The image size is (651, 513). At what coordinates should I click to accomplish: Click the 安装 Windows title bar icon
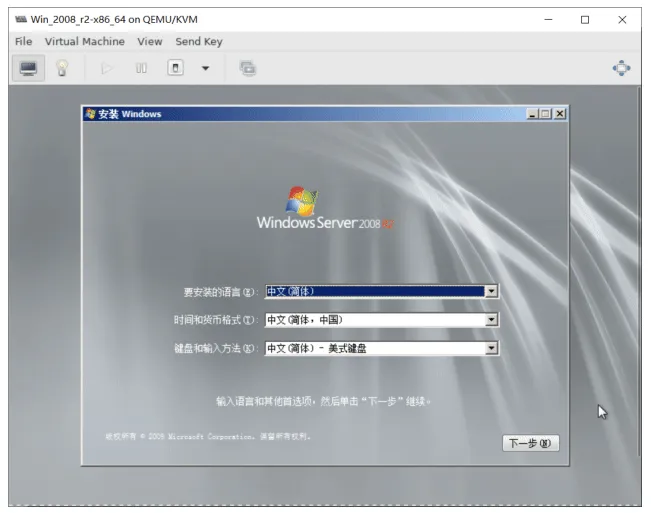[x=90, y=114]
